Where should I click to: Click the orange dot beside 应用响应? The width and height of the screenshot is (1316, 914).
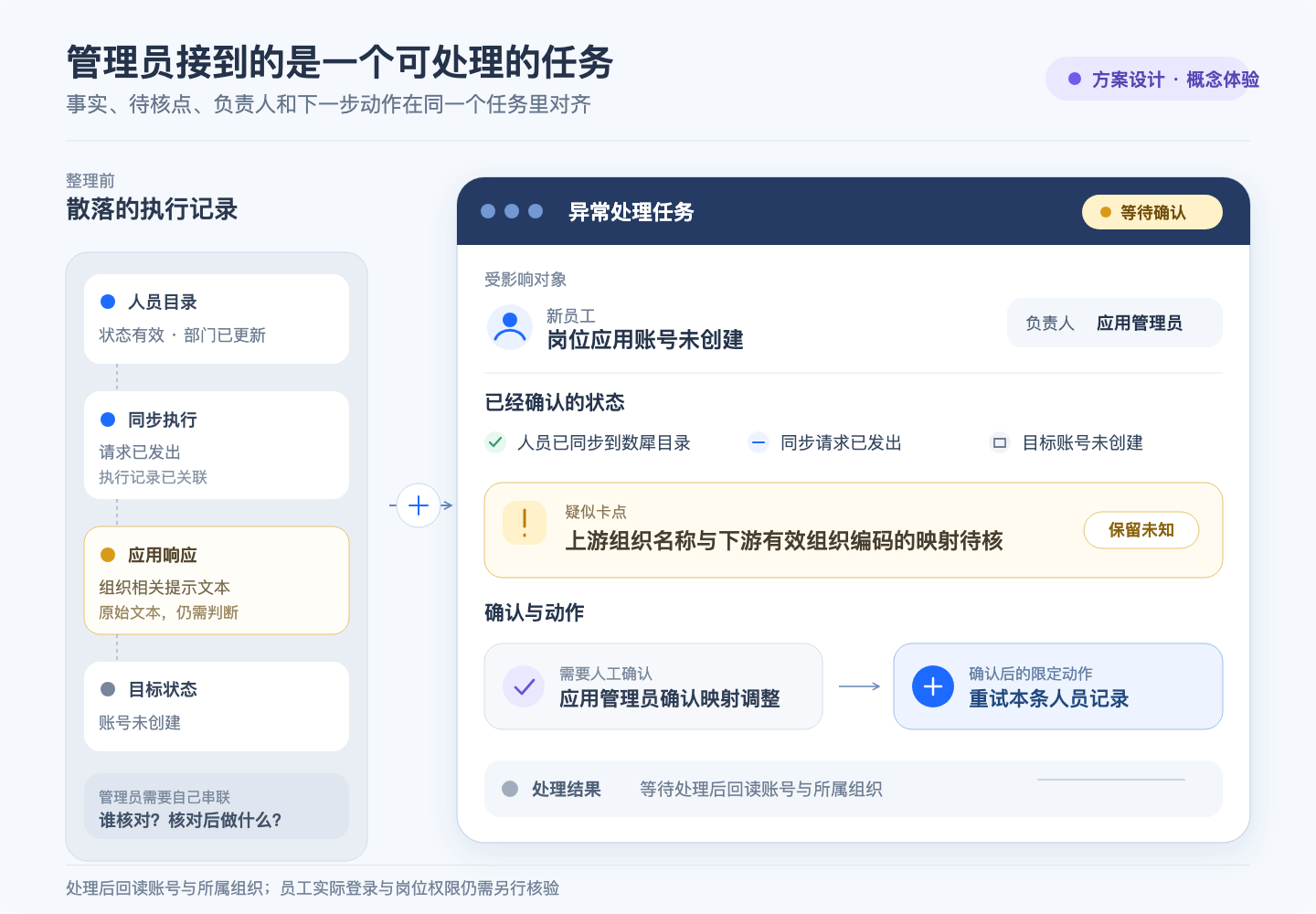[108, 555]
